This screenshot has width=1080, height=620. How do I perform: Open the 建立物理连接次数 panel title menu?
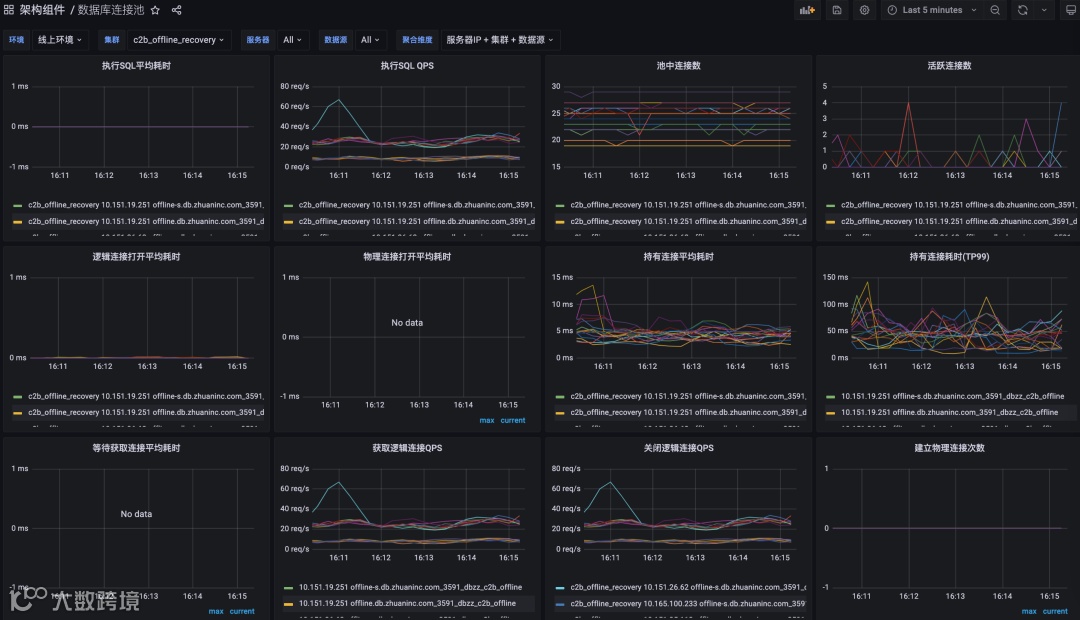pos(949,448)
